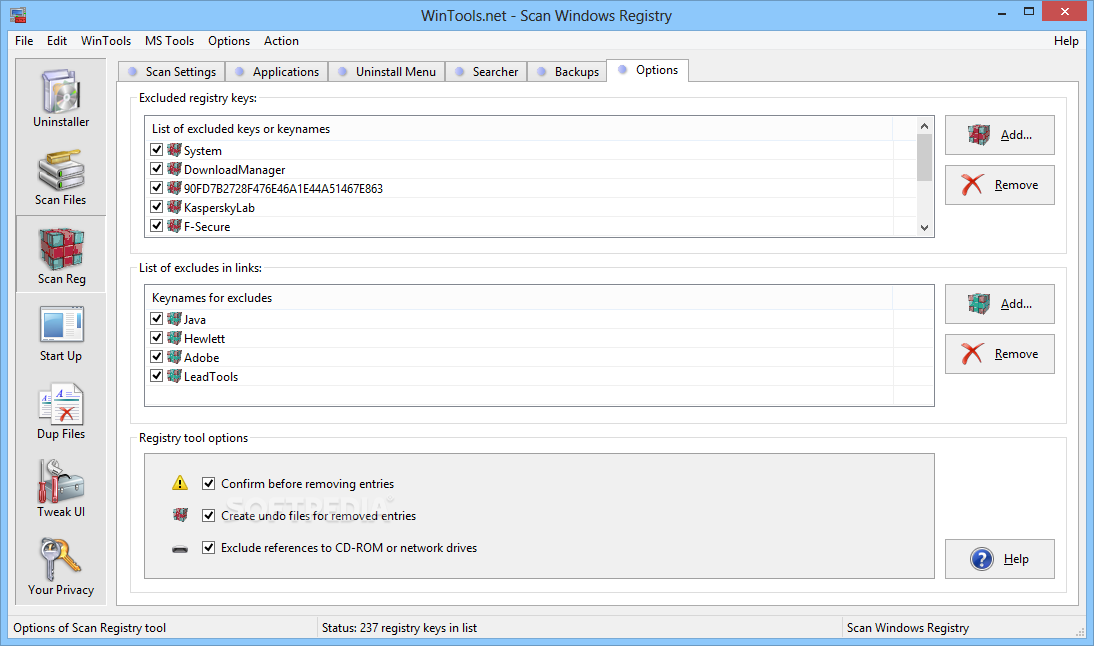The width and height of the screenshot is (1094, 646).
Task: Click the yellow warning icon beside Confirm option
Action: (x=180, y=483)
